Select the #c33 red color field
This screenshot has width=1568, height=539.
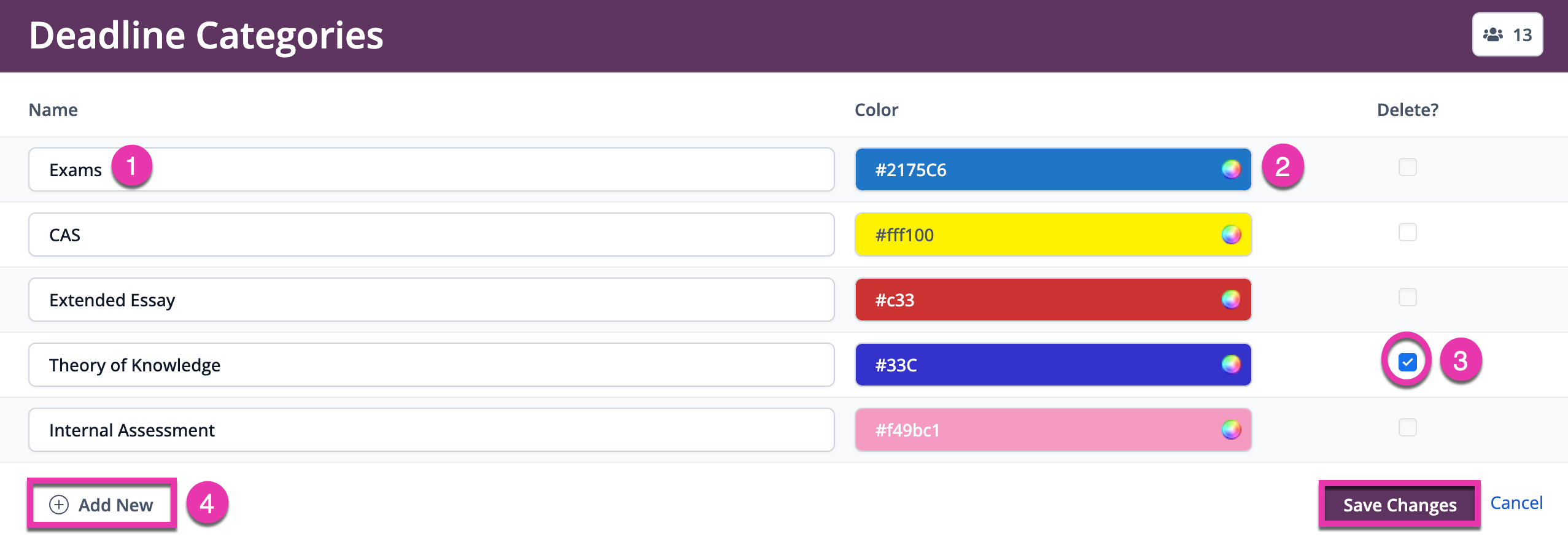(1053, 300)
